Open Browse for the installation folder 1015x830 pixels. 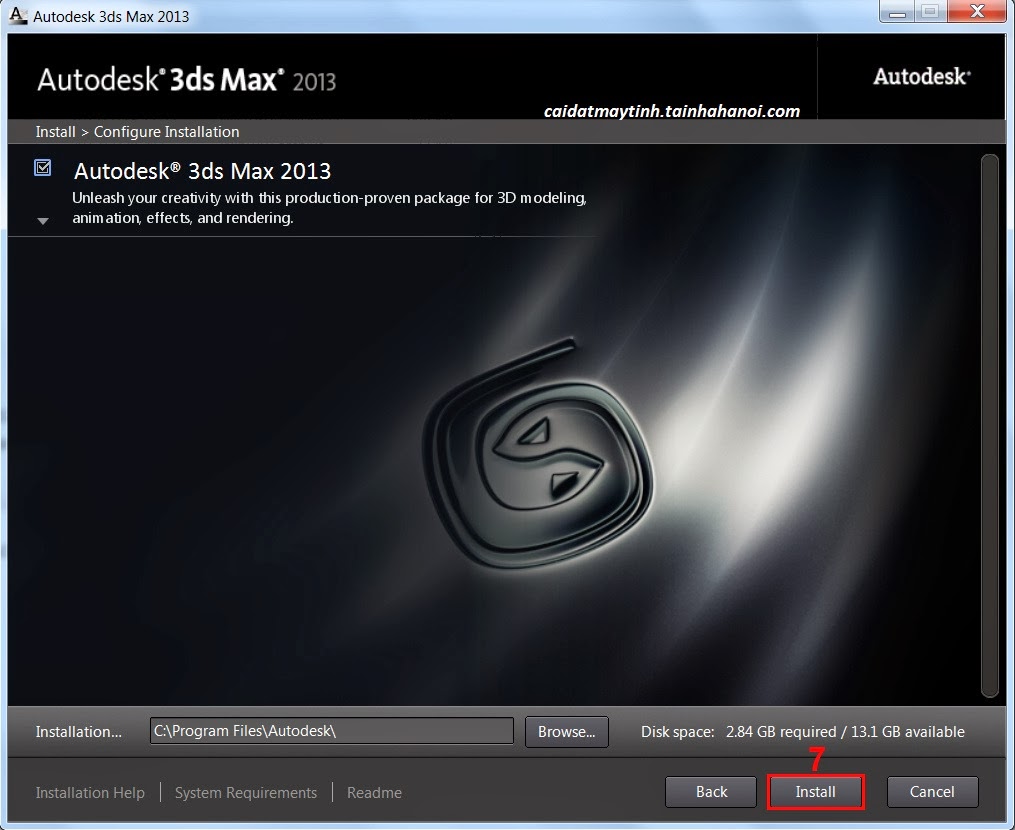pyautogui.click(x=566, y=732)
